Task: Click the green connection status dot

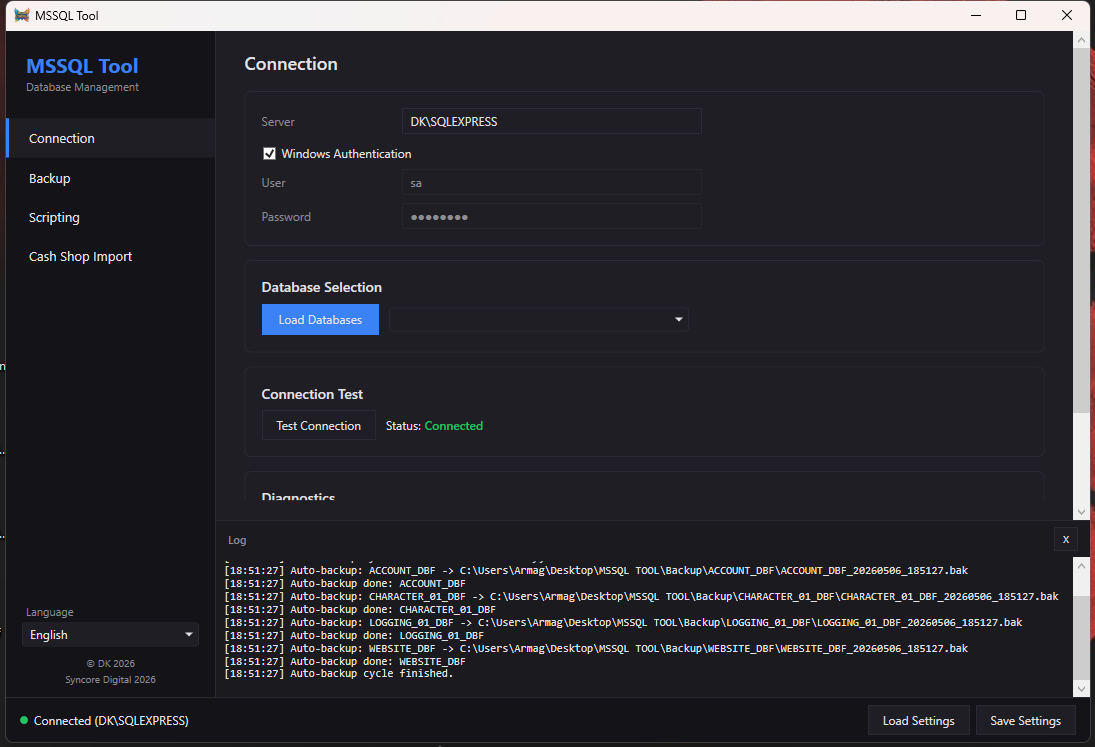Action: click(24, 720)
